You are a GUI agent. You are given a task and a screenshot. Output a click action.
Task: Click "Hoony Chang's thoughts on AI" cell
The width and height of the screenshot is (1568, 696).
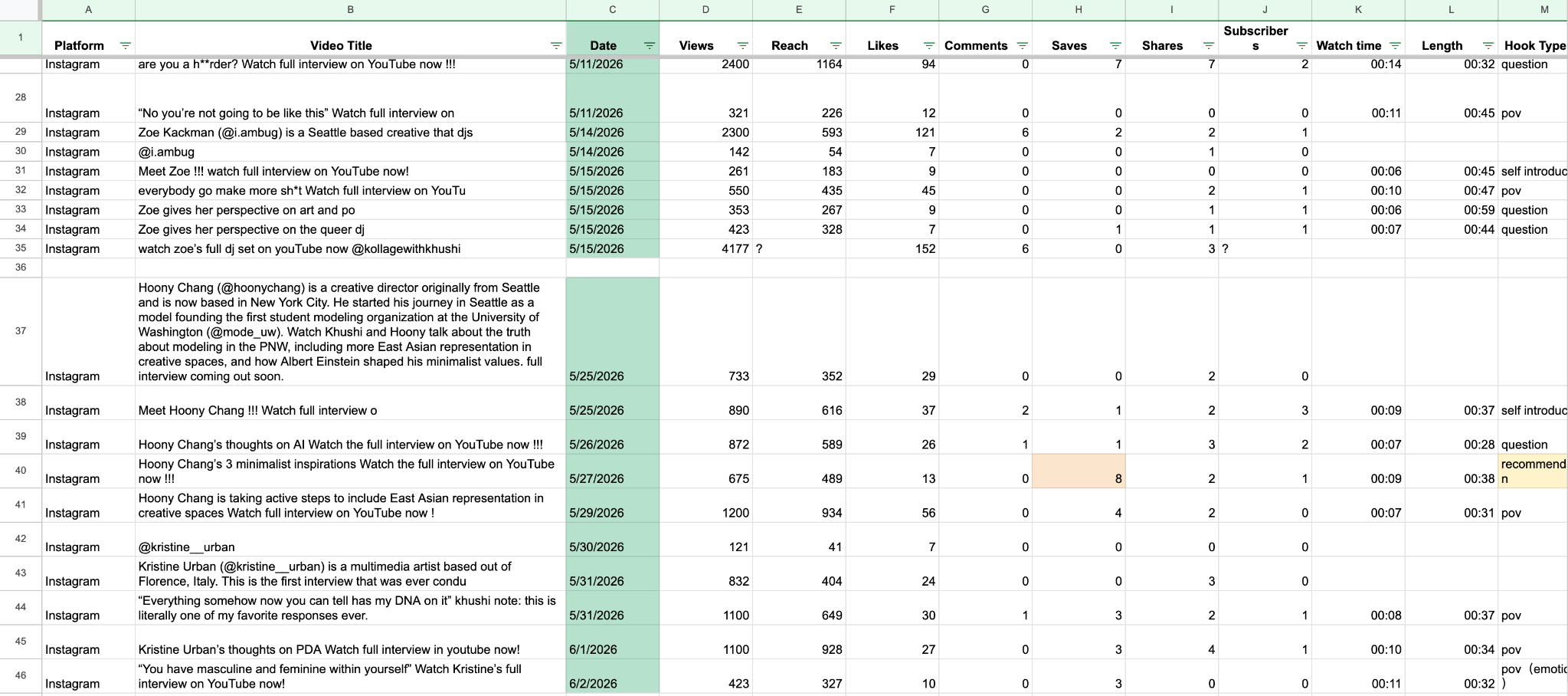[350, 437]
